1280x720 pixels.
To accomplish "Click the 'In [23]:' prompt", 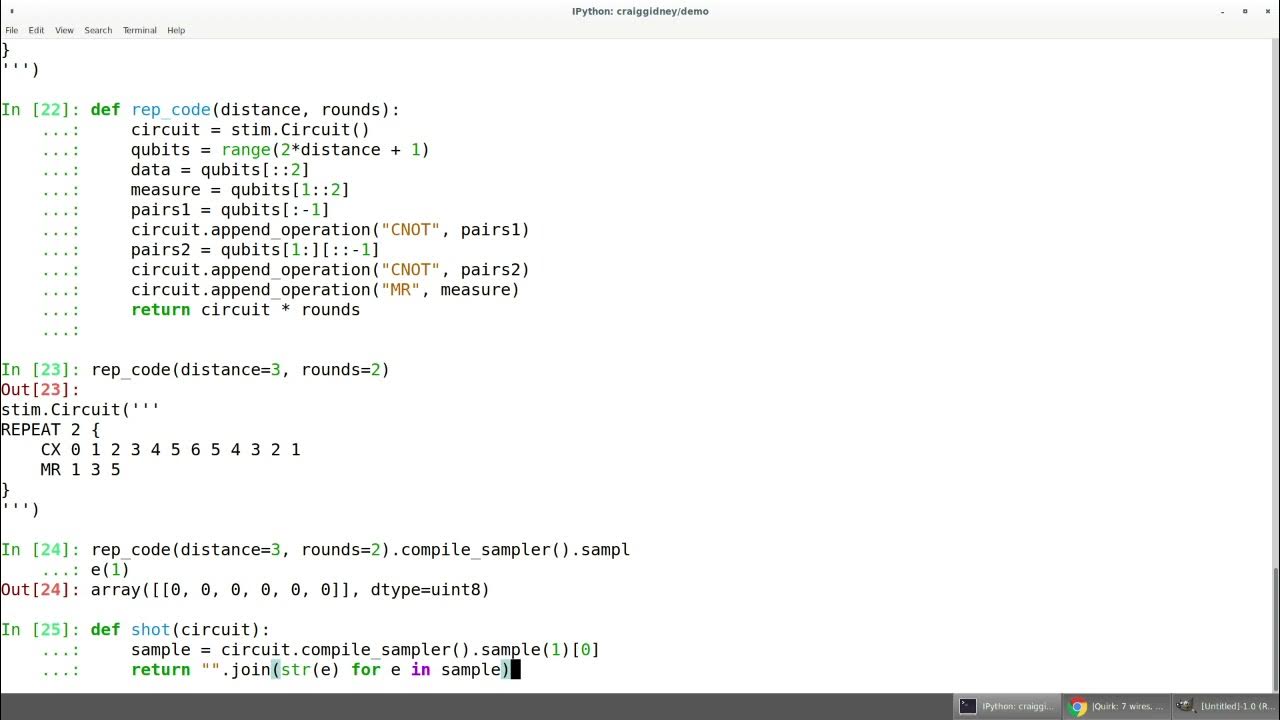I will 41,370.
